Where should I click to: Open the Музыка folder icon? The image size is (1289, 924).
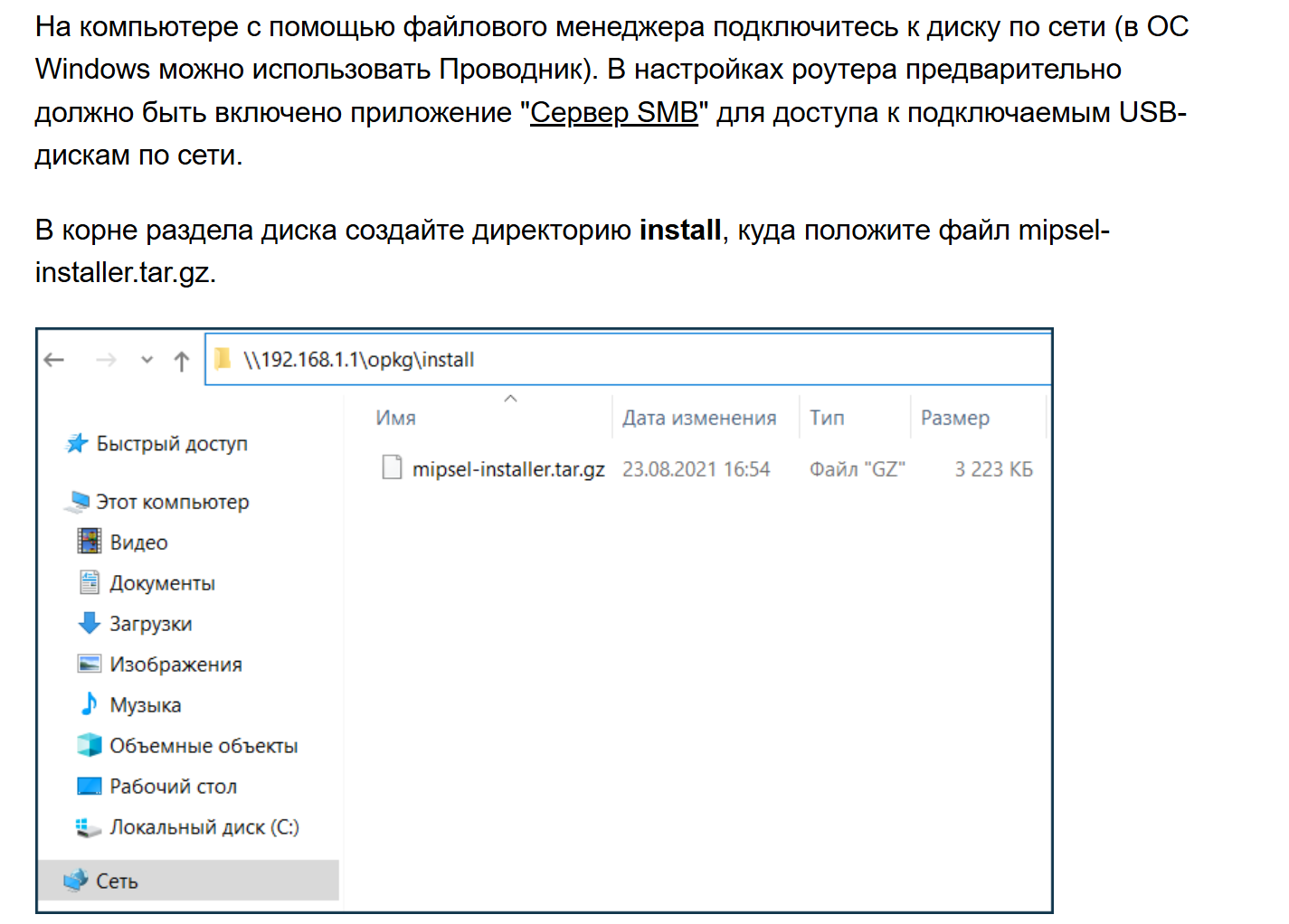pos(90,704)
